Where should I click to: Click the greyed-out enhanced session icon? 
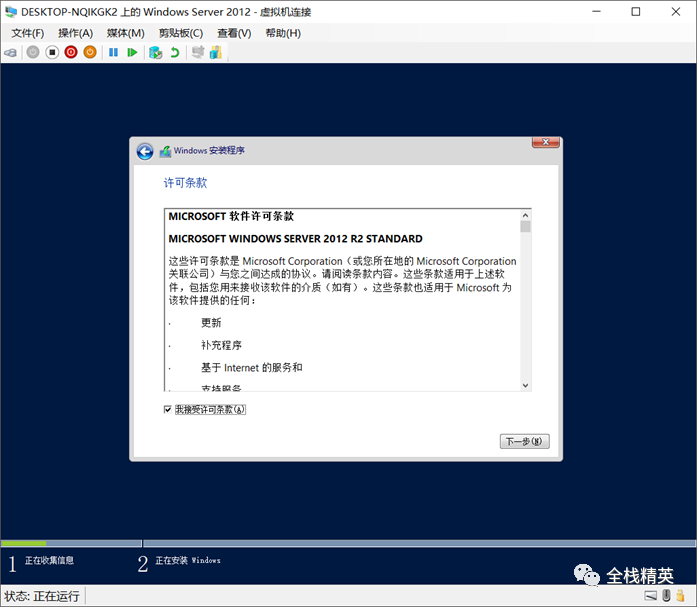coord(198,52)
